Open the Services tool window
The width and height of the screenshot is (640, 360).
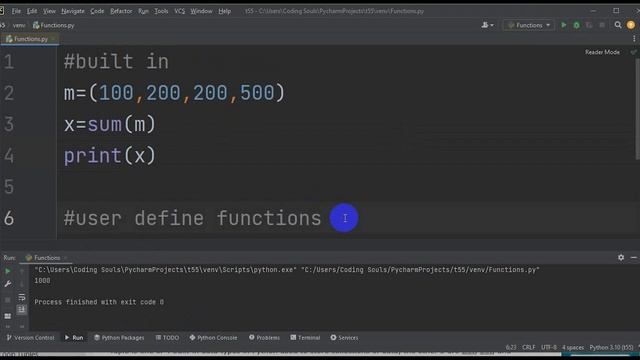(x=344, y=338)
